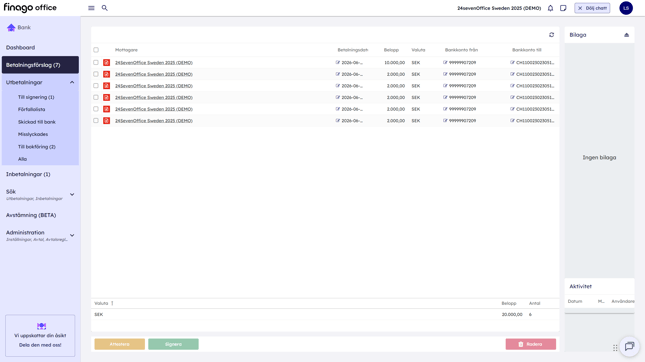The height and width of the screenshot is (362, 645).
Task: Edit Bankkonto från in the 10.000,00 row
Action: [445, 63]
